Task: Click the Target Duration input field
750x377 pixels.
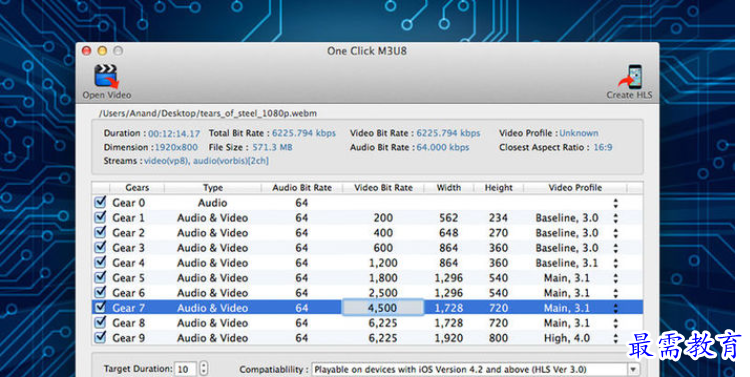Action: point(186,369)
